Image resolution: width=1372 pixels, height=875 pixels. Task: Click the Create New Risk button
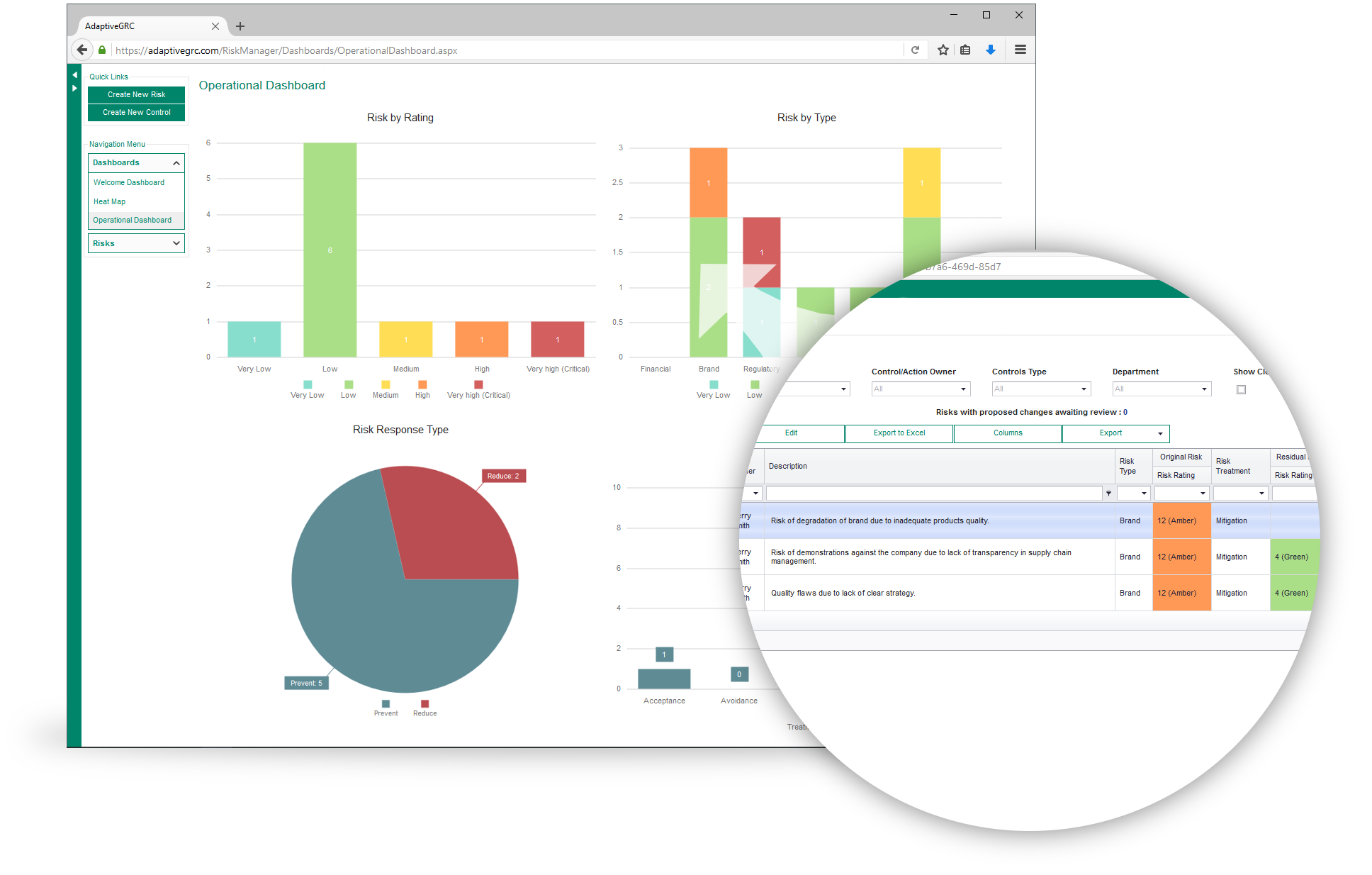[x=136, y=94]
